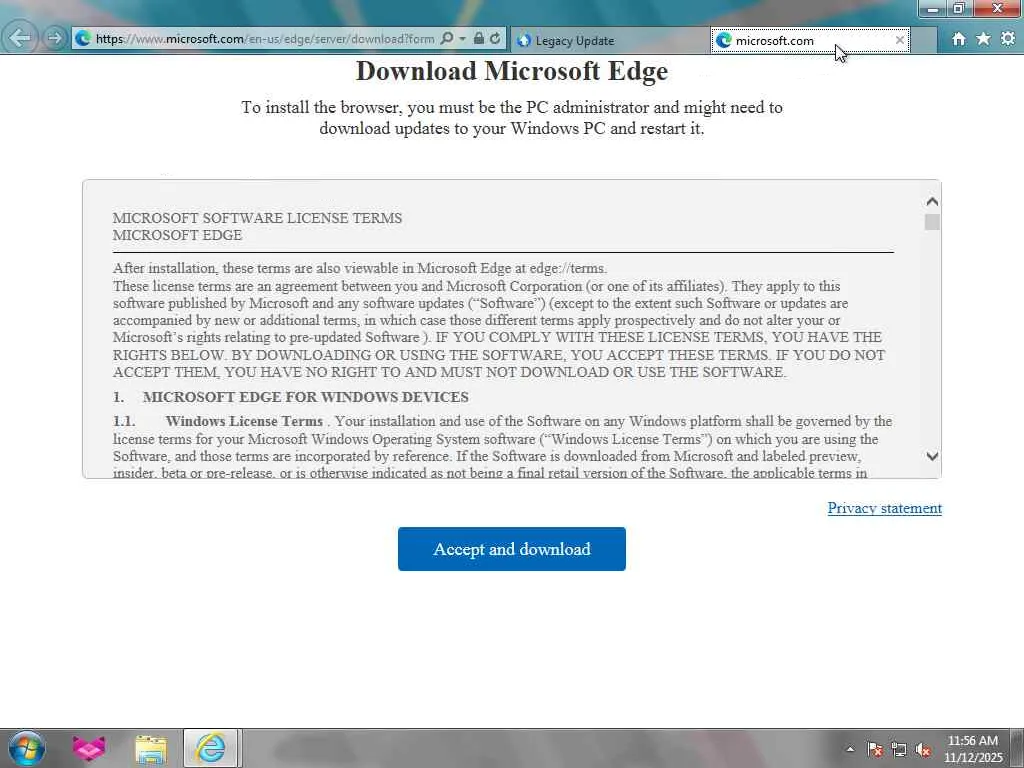The height and width of the screenshot is (768, 1024).
Task: Close the microsoft.com tab
Action: pos(900,40)
